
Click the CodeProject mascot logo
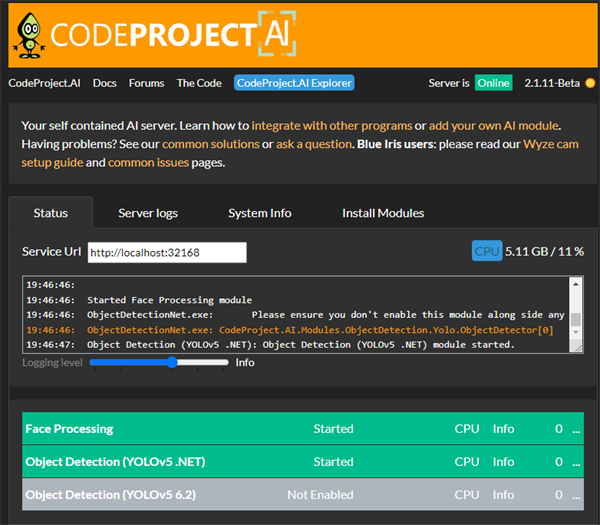[x=29, y=35]
